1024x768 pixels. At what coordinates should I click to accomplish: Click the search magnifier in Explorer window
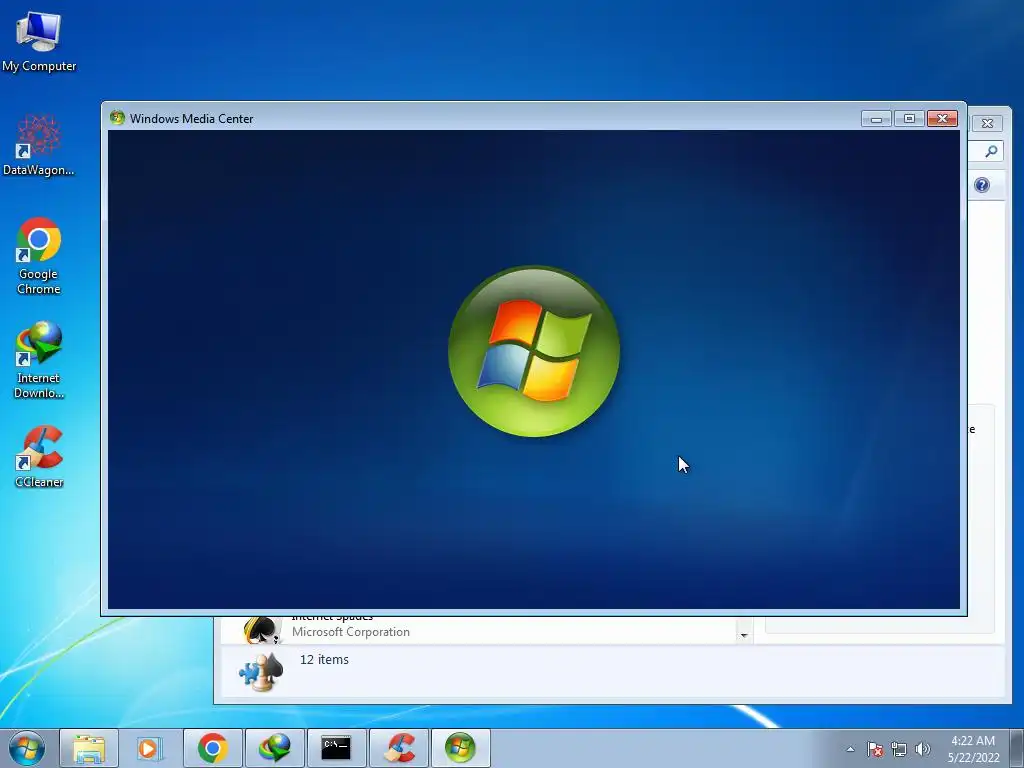(991, 152)
